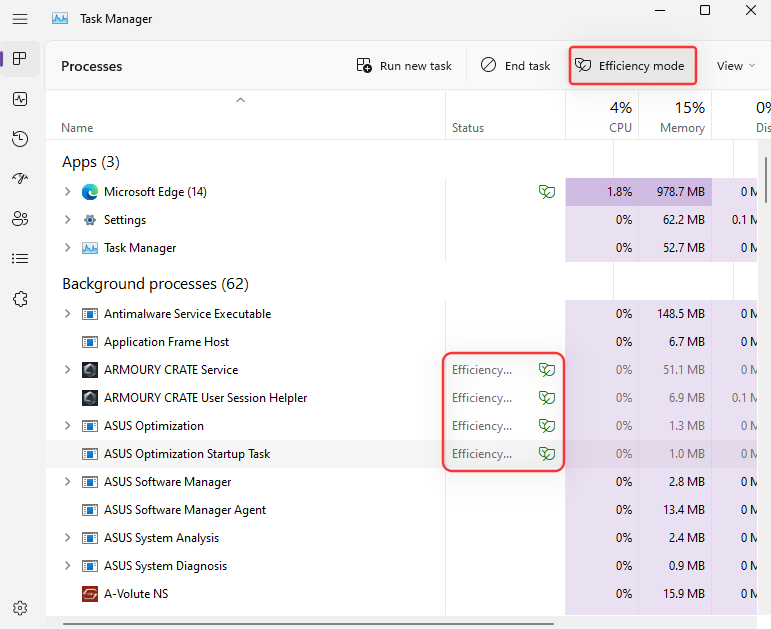This screenshot has width=771, height=629.
Task: Select the A-Volute NS process row
Action: pyautogui.click(x=136, y=594)
